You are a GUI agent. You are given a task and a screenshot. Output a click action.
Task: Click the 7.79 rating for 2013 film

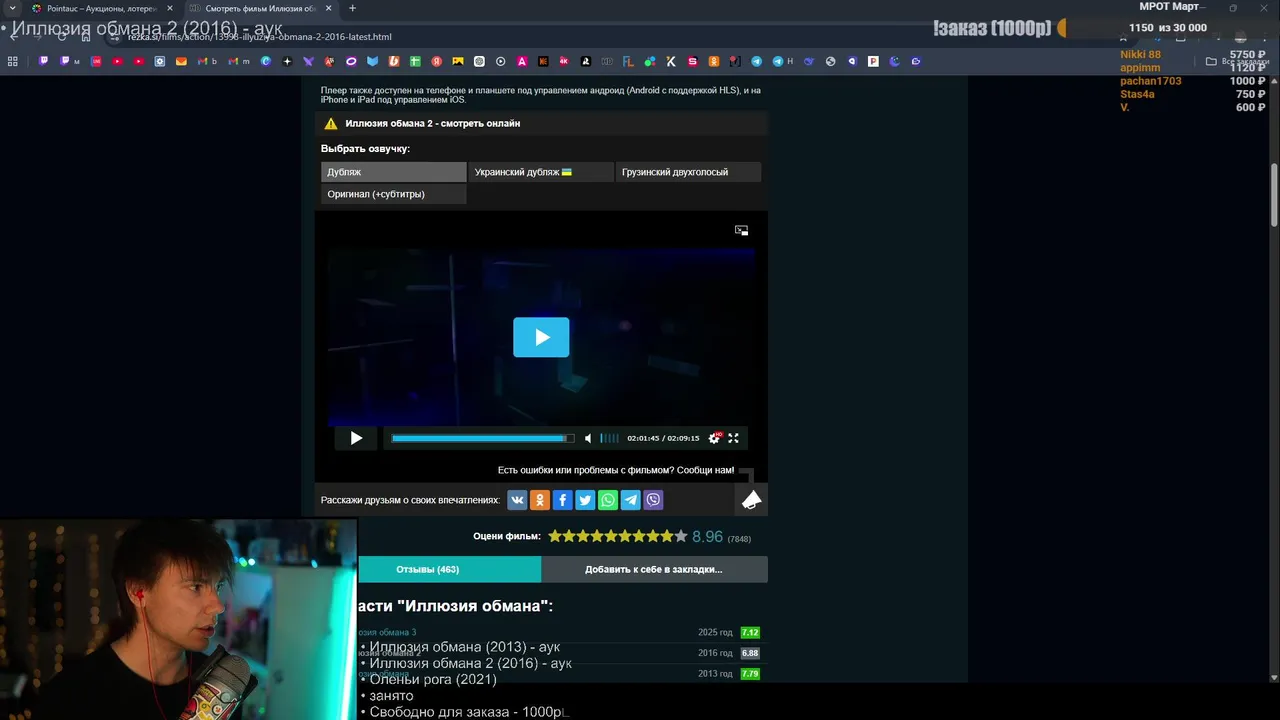750,674
